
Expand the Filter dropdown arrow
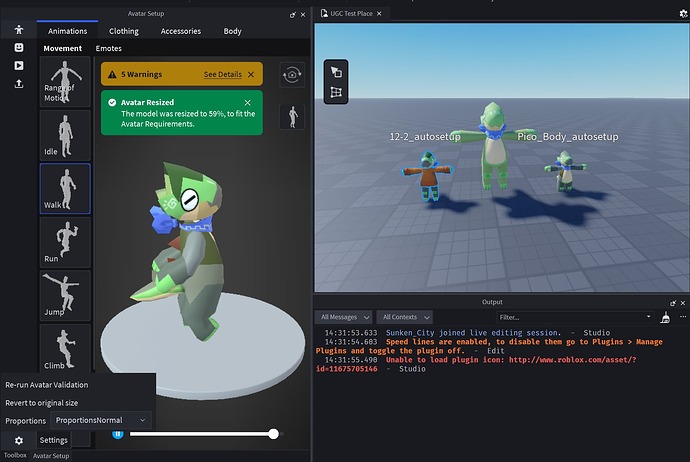648,317
